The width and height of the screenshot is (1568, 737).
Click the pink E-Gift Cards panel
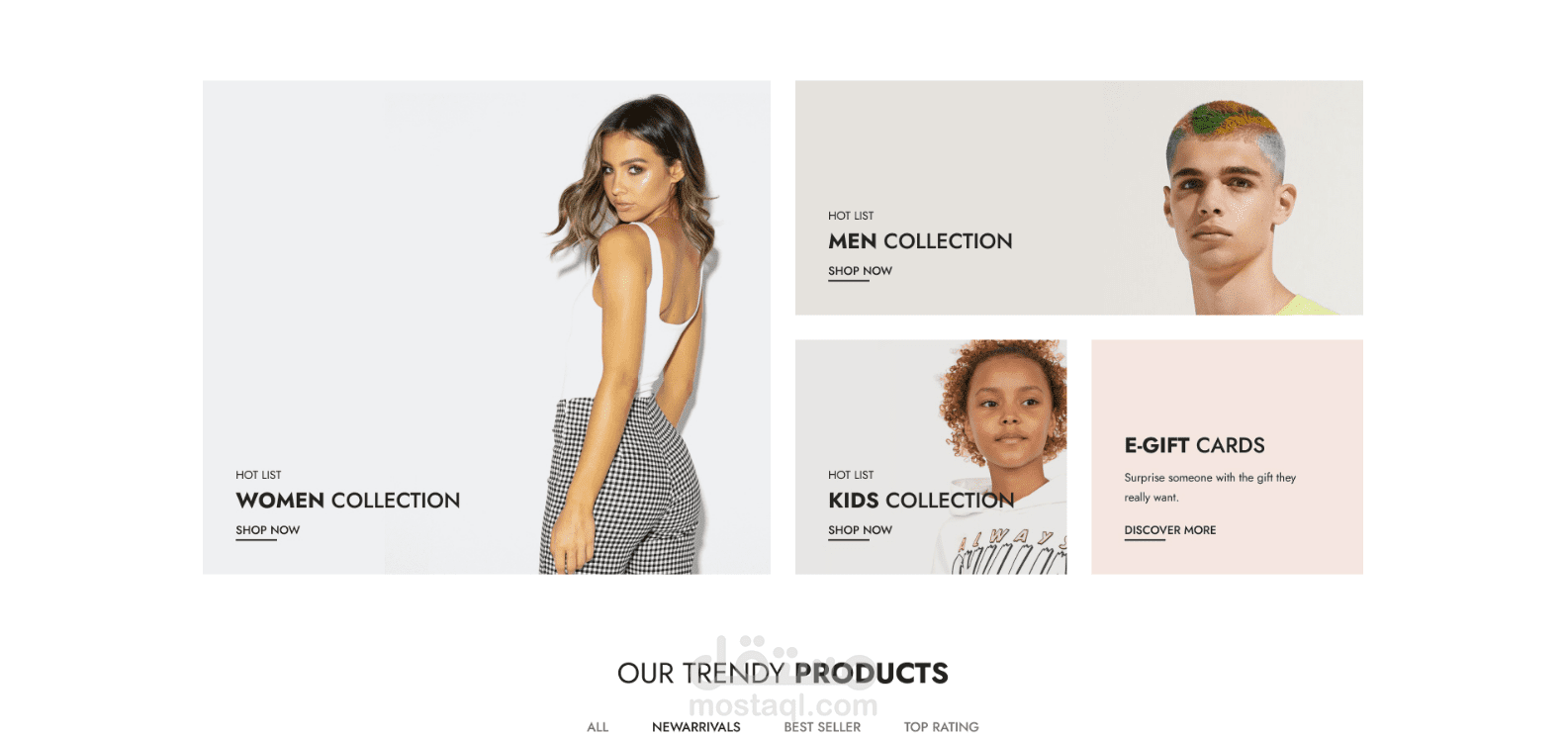1227,457
